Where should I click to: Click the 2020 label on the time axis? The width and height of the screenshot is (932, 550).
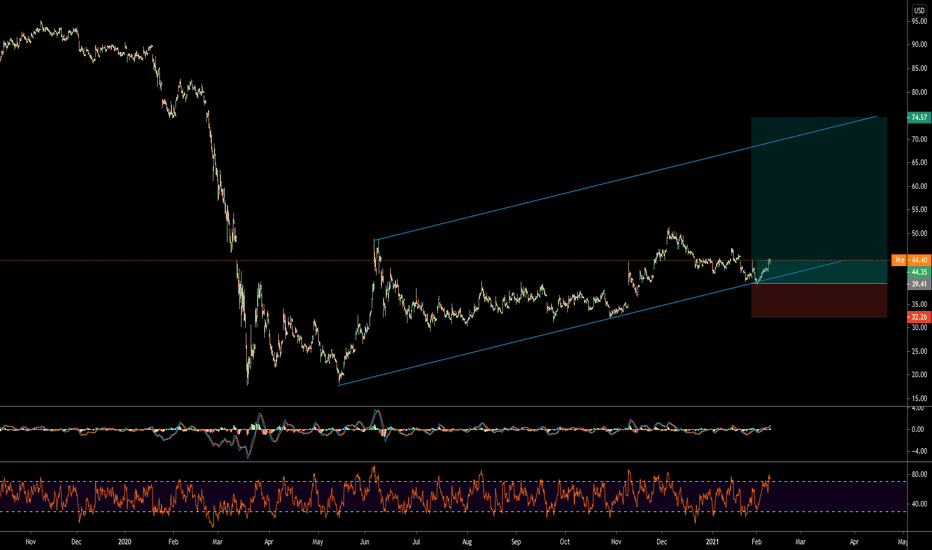tap(124, 542)
